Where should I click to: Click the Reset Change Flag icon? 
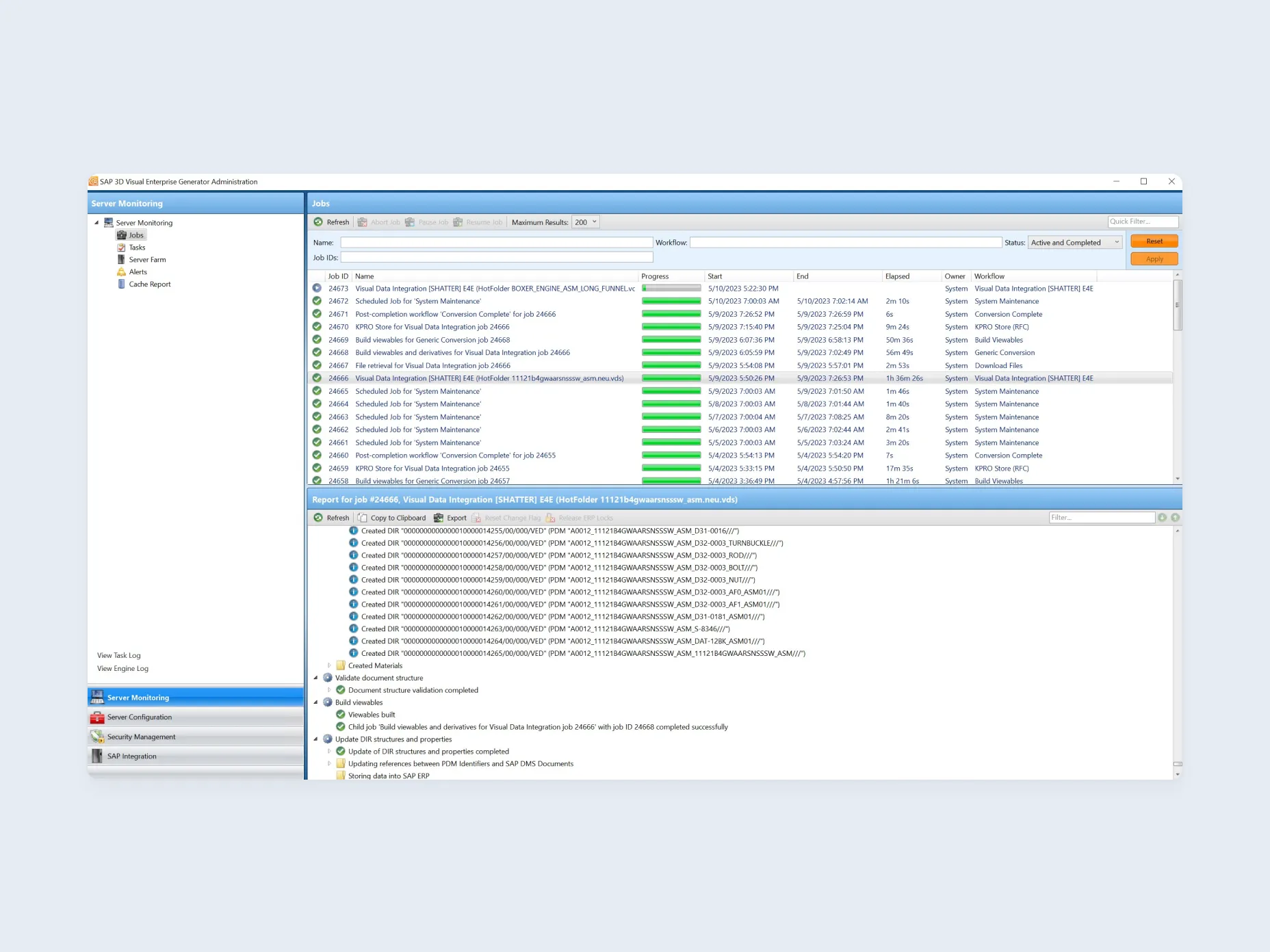click(476, 518)
